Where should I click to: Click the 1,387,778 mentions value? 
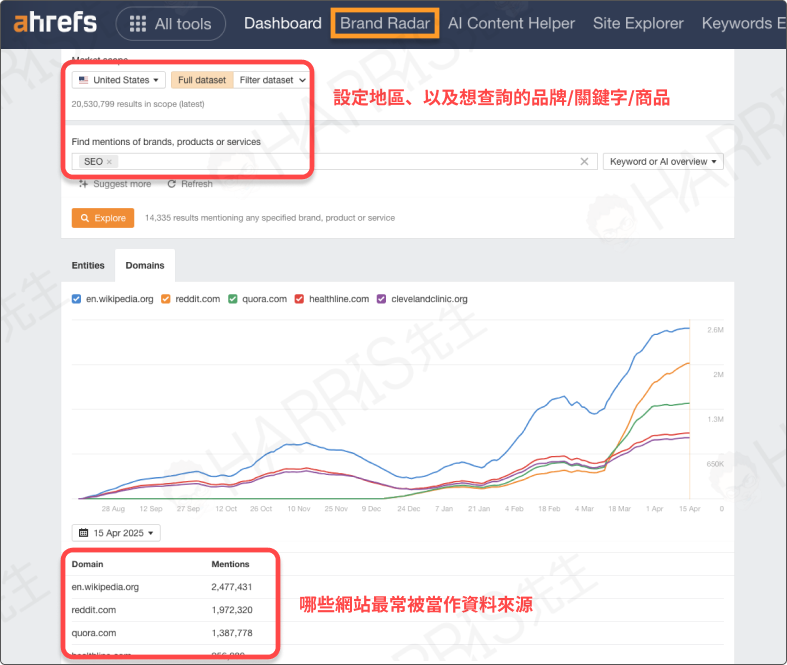click(232, 633)
